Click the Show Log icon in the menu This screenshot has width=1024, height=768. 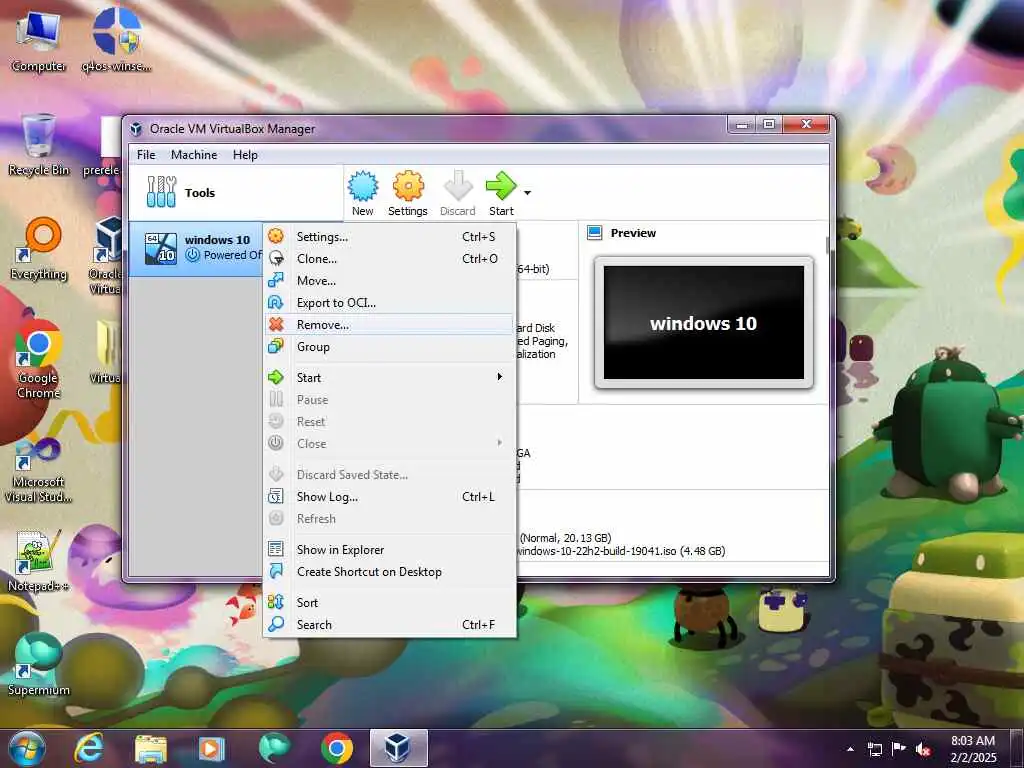point(276,496)
